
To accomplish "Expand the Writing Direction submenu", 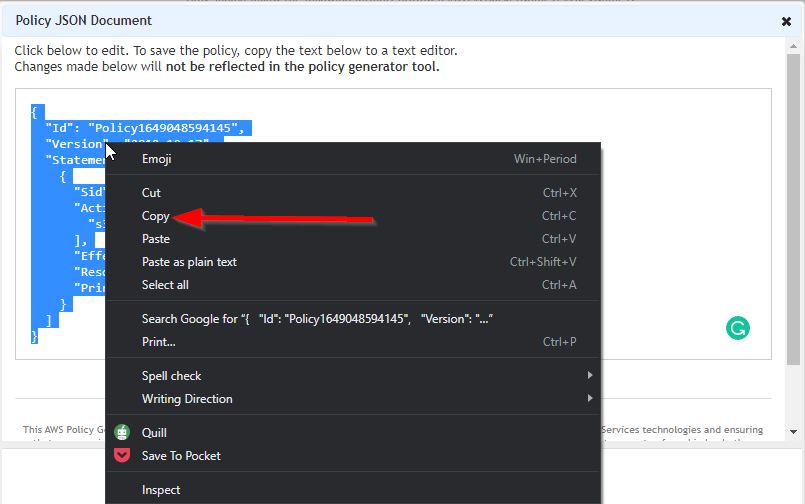I will point(353,399).
